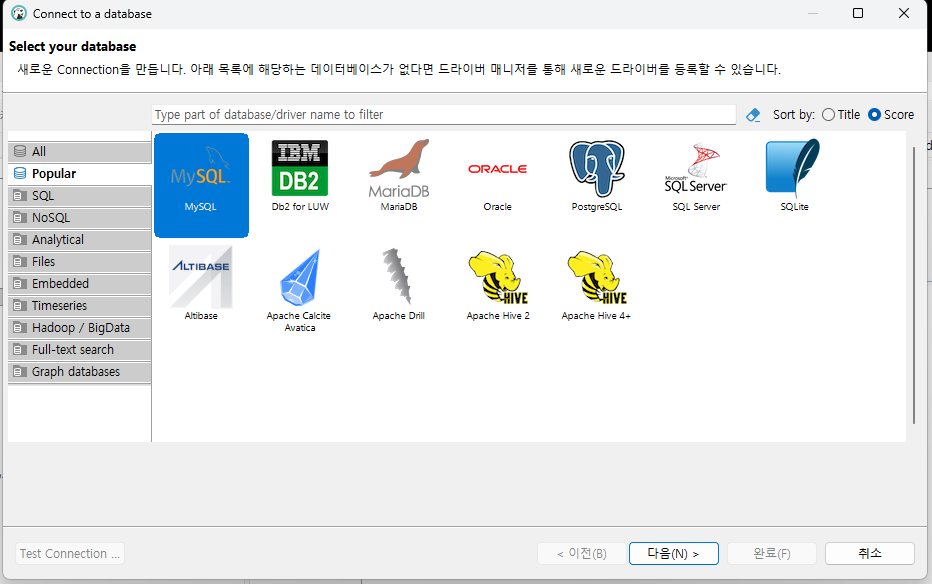Click the 취소 cancel button
Image resolution: width=932 pixels, height=584 pixels.
click(x=870, y=553)
